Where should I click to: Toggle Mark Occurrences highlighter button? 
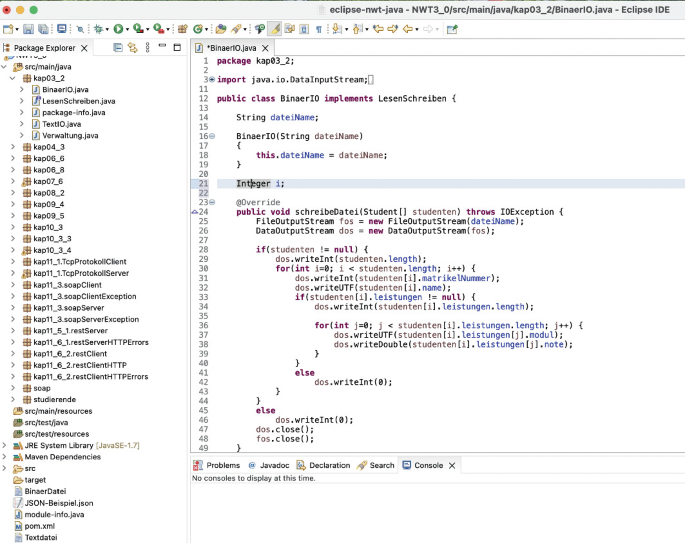pyautogui.click(x=275, y=29)
